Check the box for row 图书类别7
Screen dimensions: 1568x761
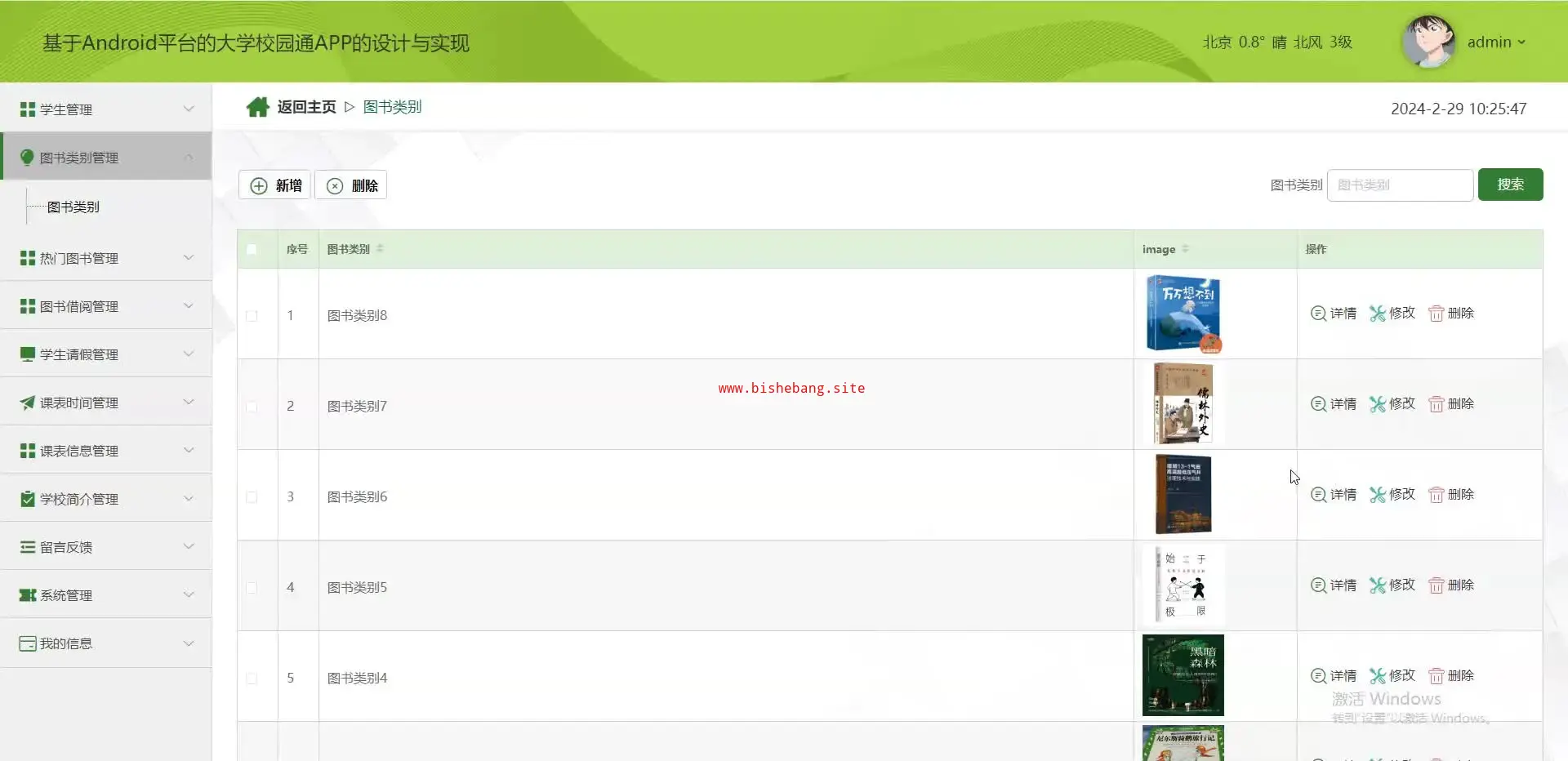coord(252,407)
